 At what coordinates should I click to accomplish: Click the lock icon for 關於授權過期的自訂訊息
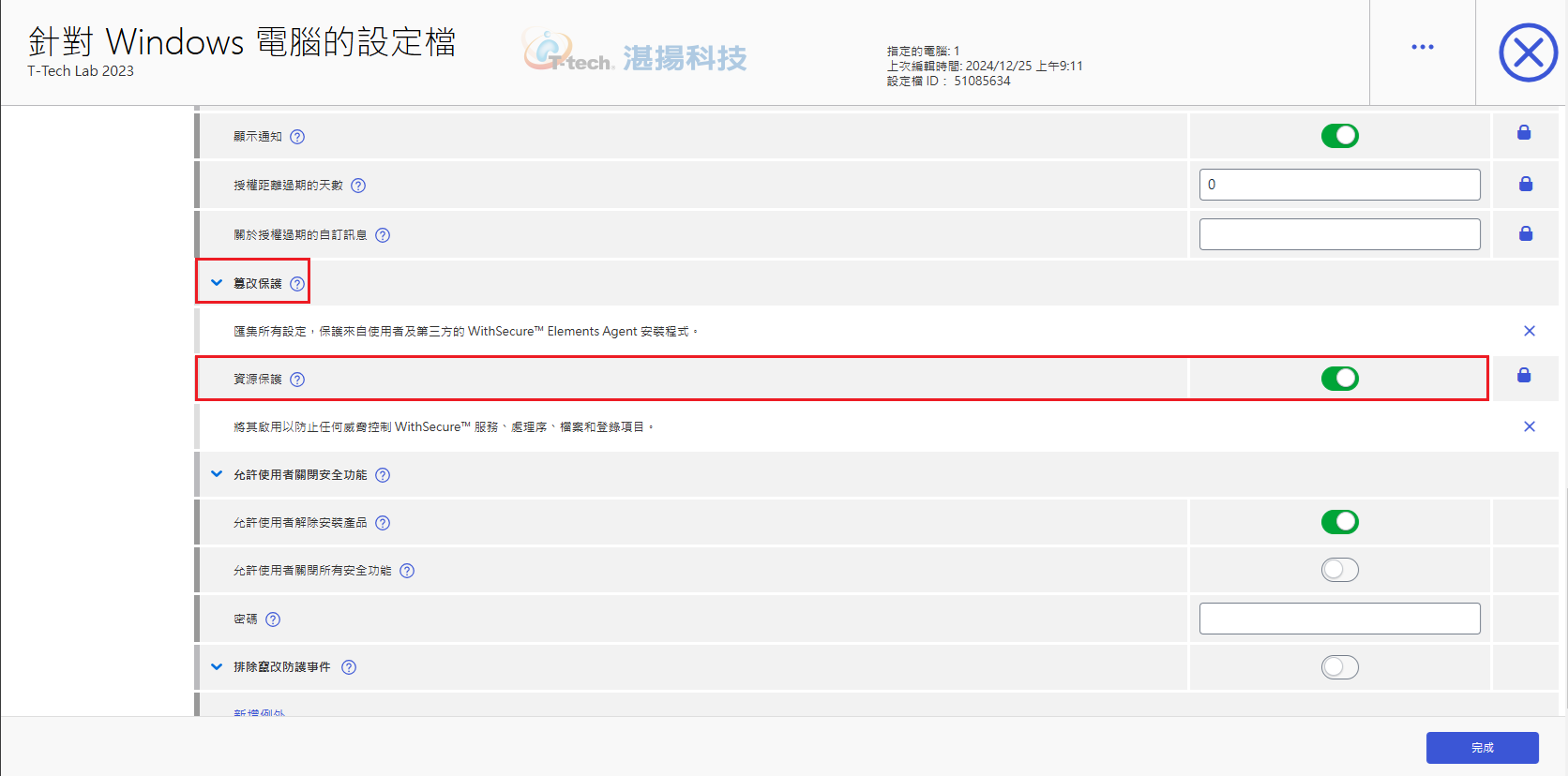1526,233
